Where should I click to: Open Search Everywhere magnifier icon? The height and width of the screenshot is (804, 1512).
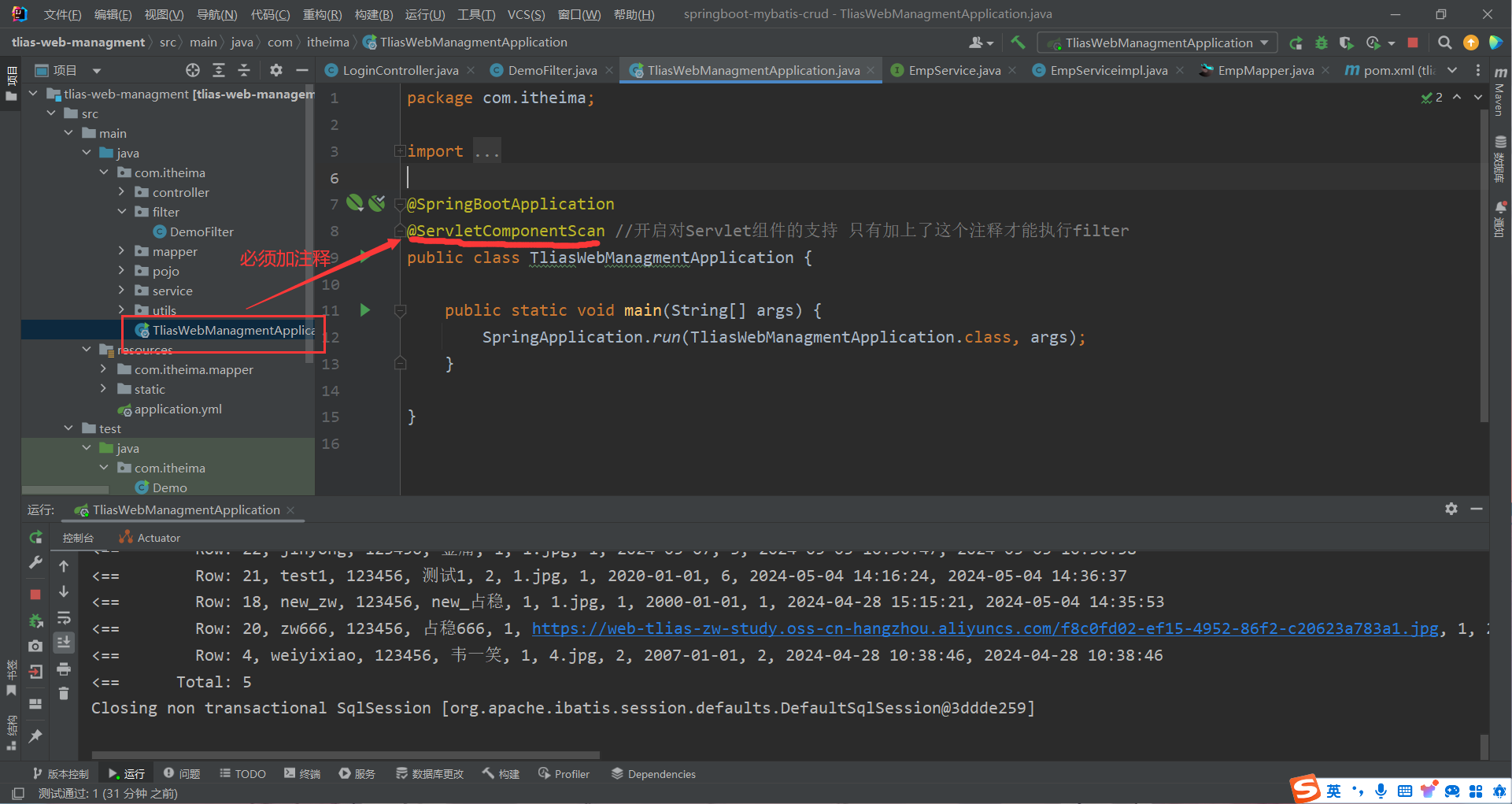coord(1444,43)
